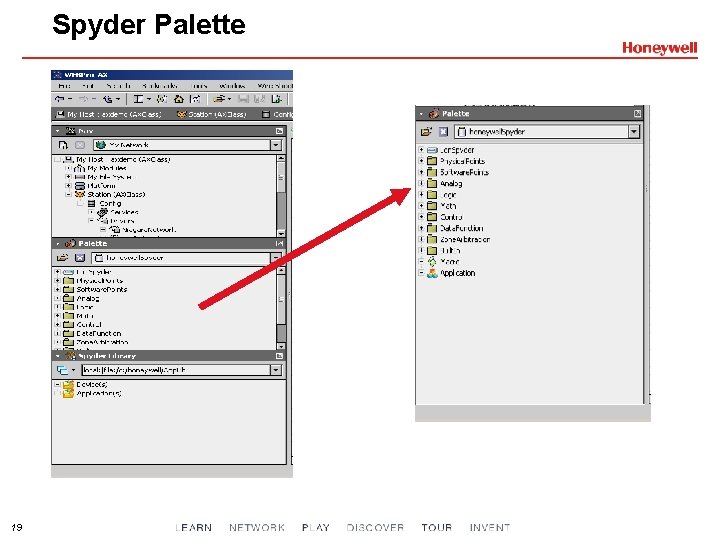Expand PhysicalPoints folder in enlarged Palette
Viewport: 720px width, 540px height.
[x=421, y=161]
